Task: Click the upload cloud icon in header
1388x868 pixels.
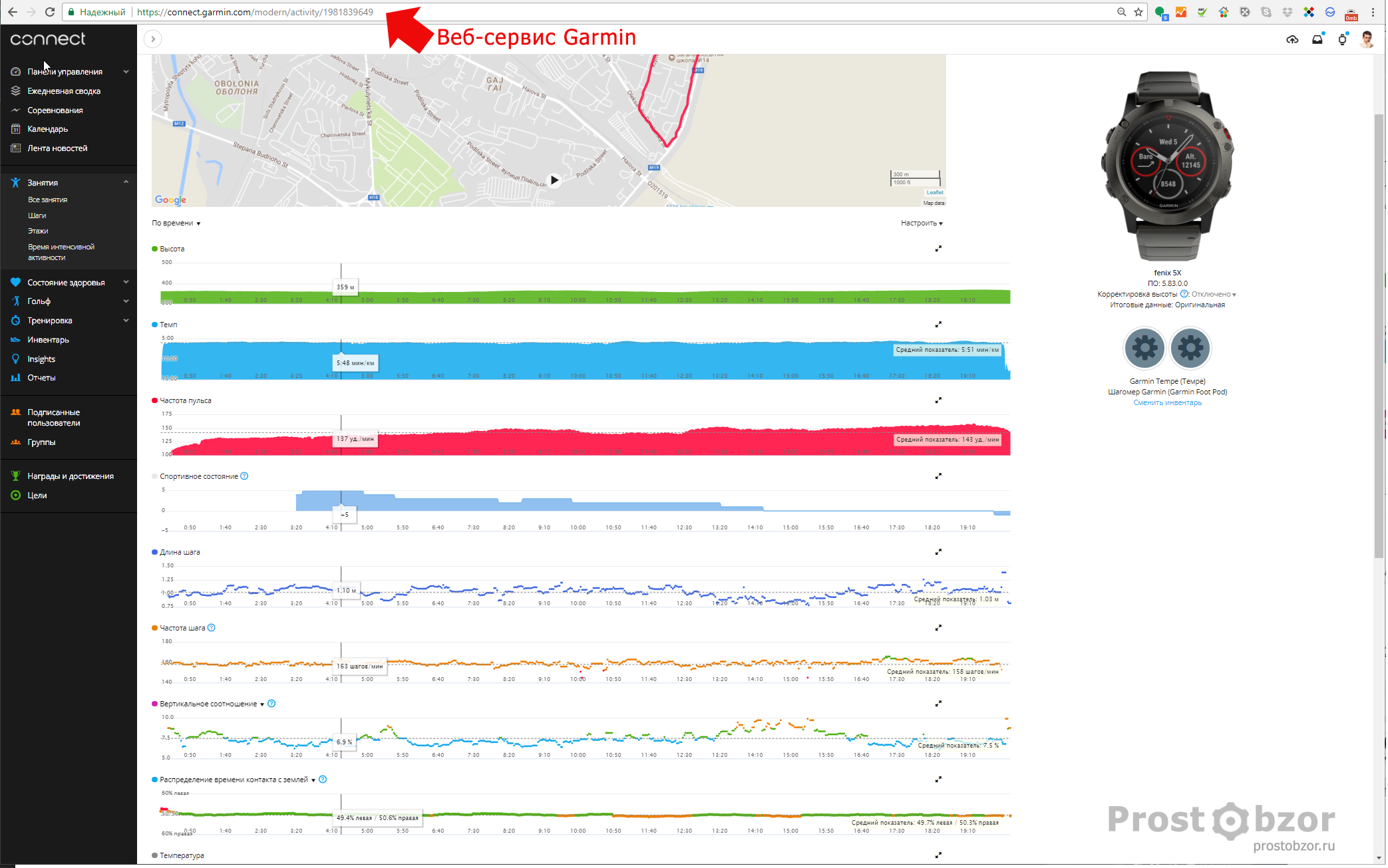Action: [1292, 39]
